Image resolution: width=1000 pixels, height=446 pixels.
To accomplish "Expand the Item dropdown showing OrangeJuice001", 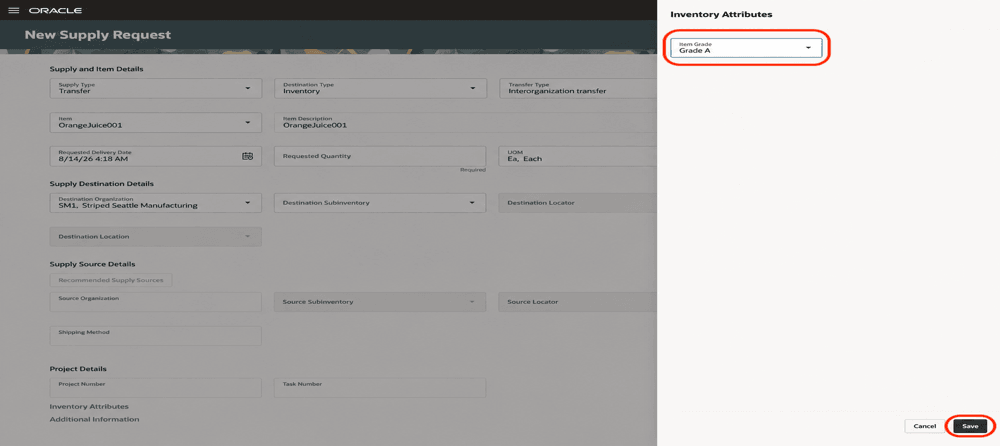I will (247, 123).
